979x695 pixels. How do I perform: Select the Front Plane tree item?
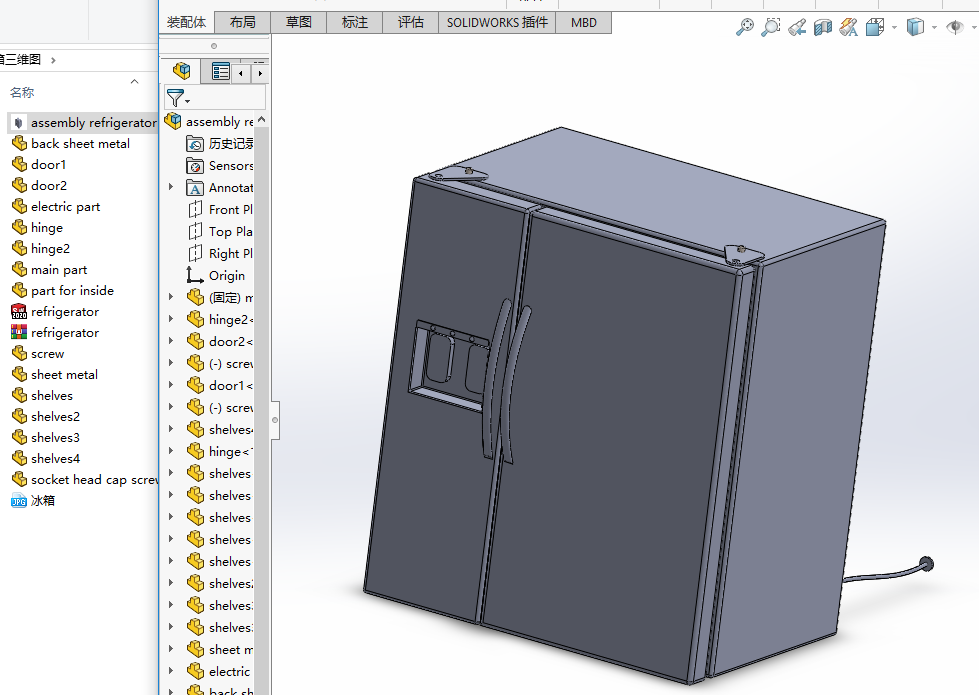tap(230, 210)
